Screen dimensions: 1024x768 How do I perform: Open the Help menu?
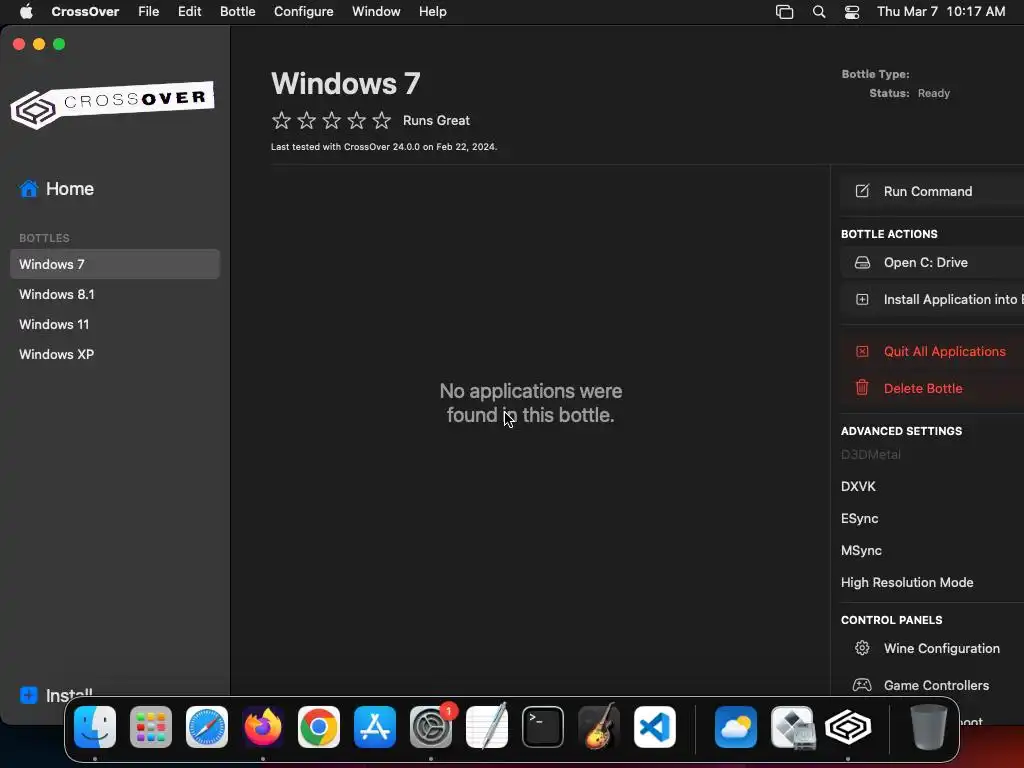pos(432,11)
